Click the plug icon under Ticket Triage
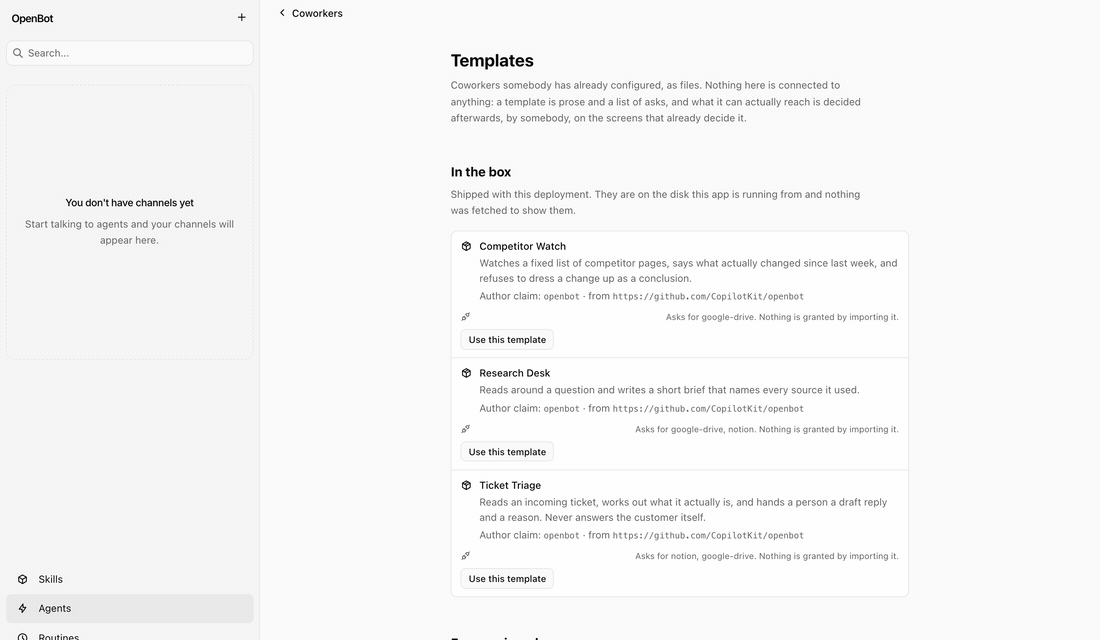The height and width of the screenshot is (640, 1100). point(466,556)
